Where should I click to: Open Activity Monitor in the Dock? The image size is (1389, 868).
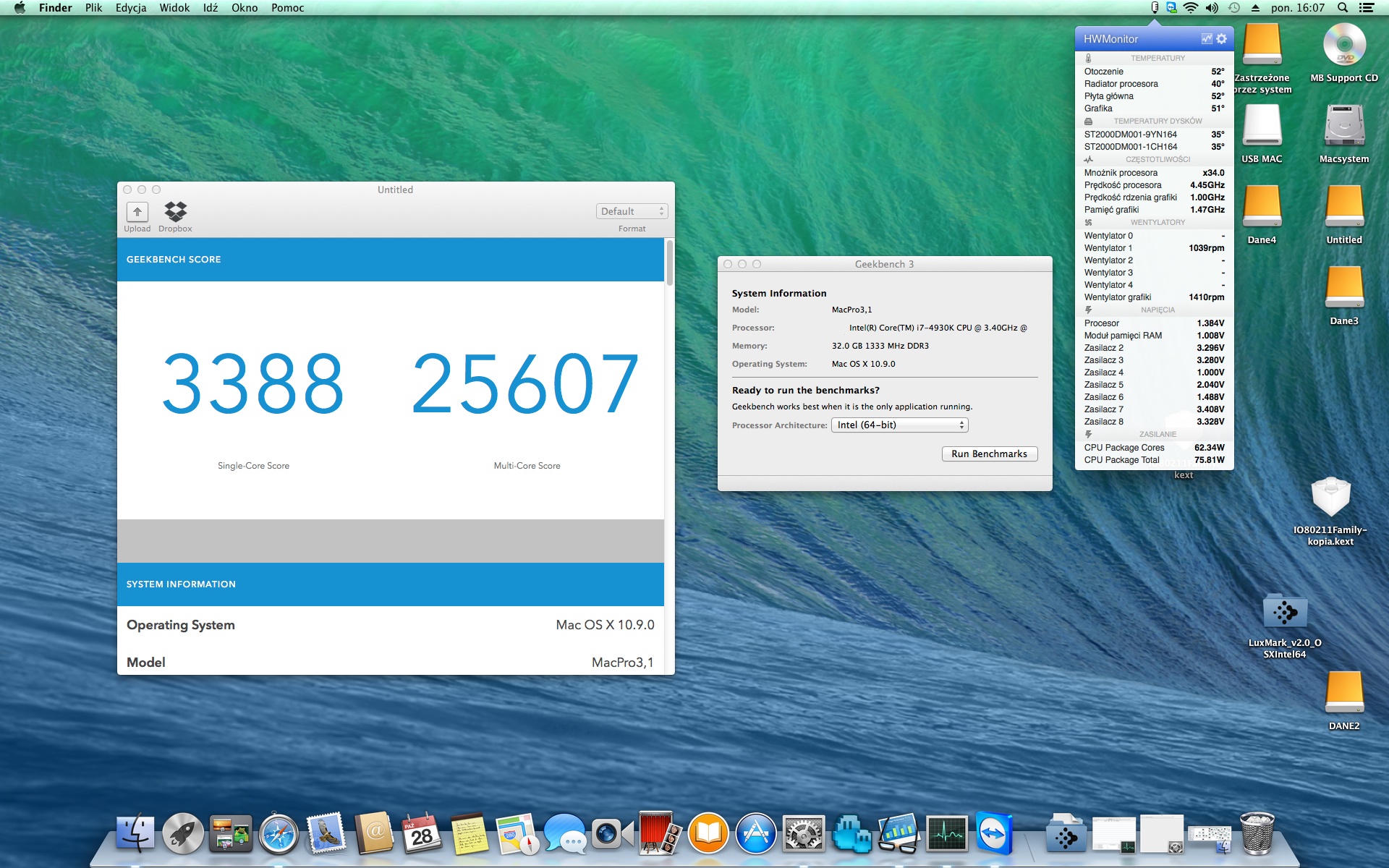click(946, 834)
